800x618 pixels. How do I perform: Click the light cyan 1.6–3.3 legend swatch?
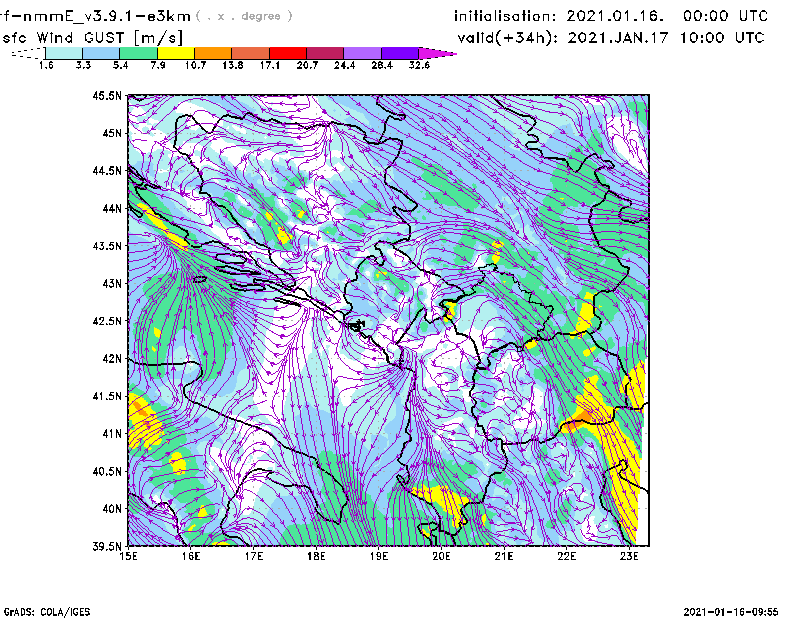[64, 53]
